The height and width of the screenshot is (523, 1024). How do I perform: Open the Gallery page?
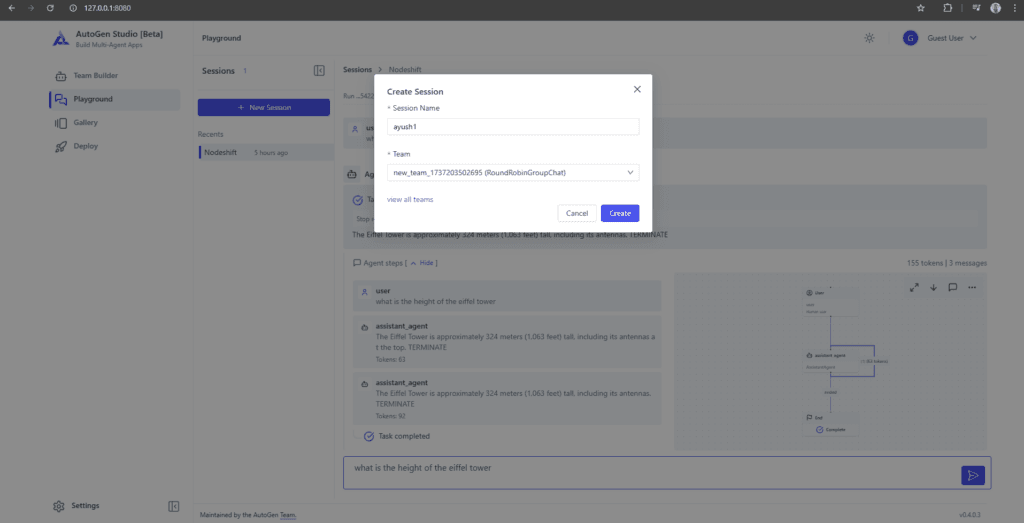115,123
